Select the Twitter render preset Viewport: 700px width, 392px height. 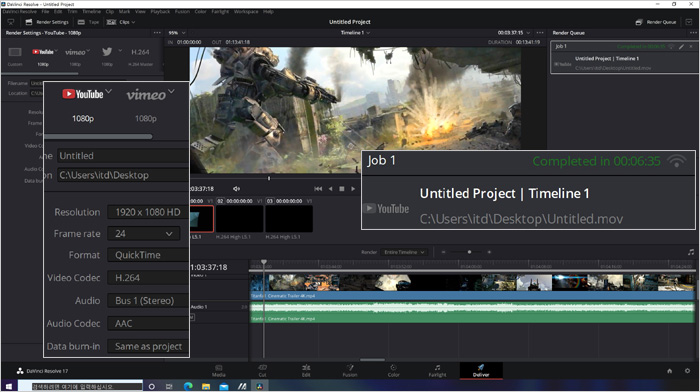(x=107, y=56)
